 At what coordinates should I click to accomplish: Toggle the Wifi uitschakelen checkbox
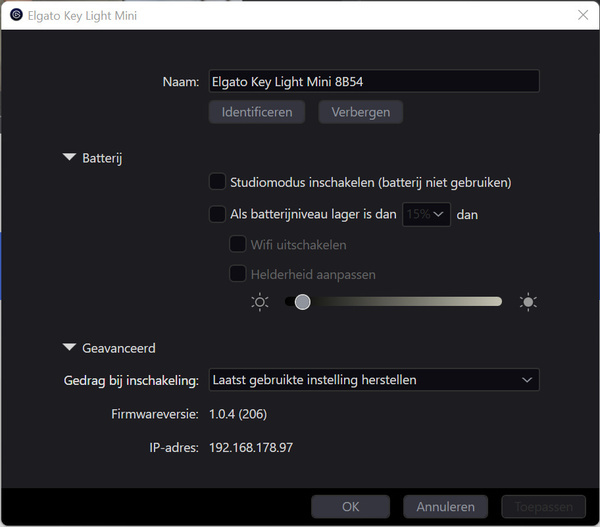238,244
